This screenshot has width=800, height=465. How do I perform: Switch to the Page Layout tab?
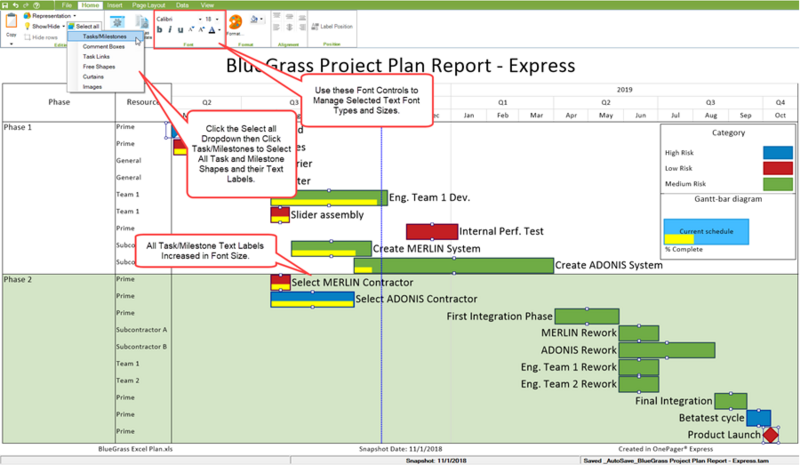click(x=148, y=5)
